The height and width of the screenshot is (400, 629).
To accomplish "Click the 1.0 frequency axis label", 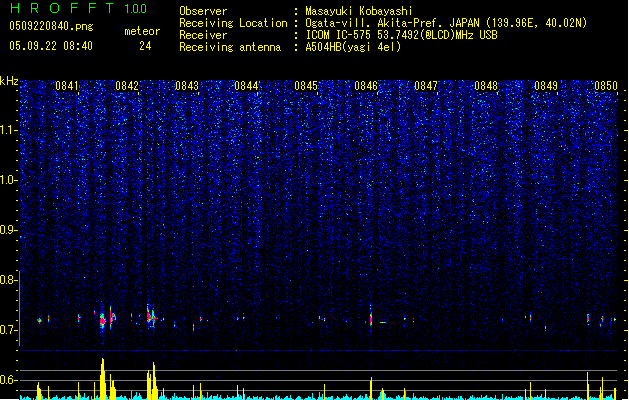I will pyautogui.click(x=9, y=180).
